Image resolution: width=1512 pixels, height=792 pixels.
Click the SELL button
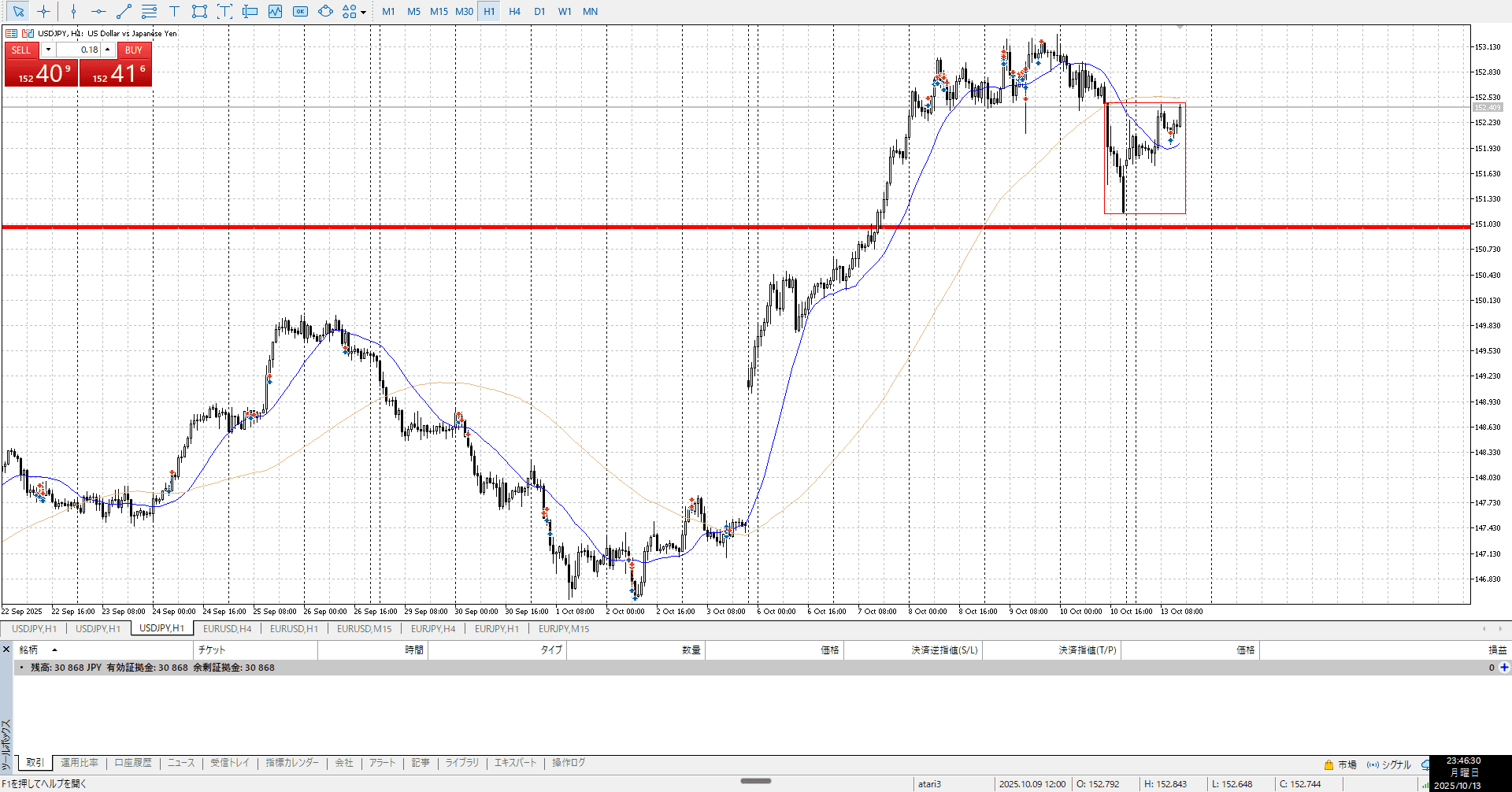point(21,50)
